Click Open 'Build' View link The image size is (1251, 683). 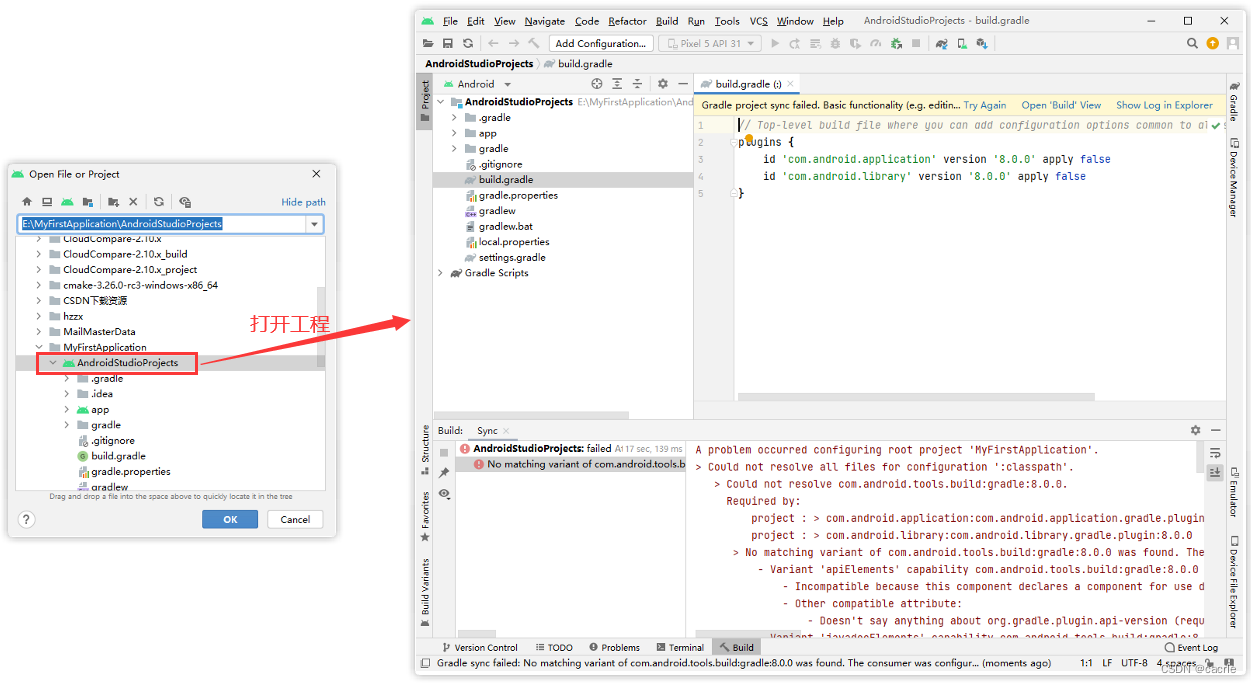(1061, 105)
